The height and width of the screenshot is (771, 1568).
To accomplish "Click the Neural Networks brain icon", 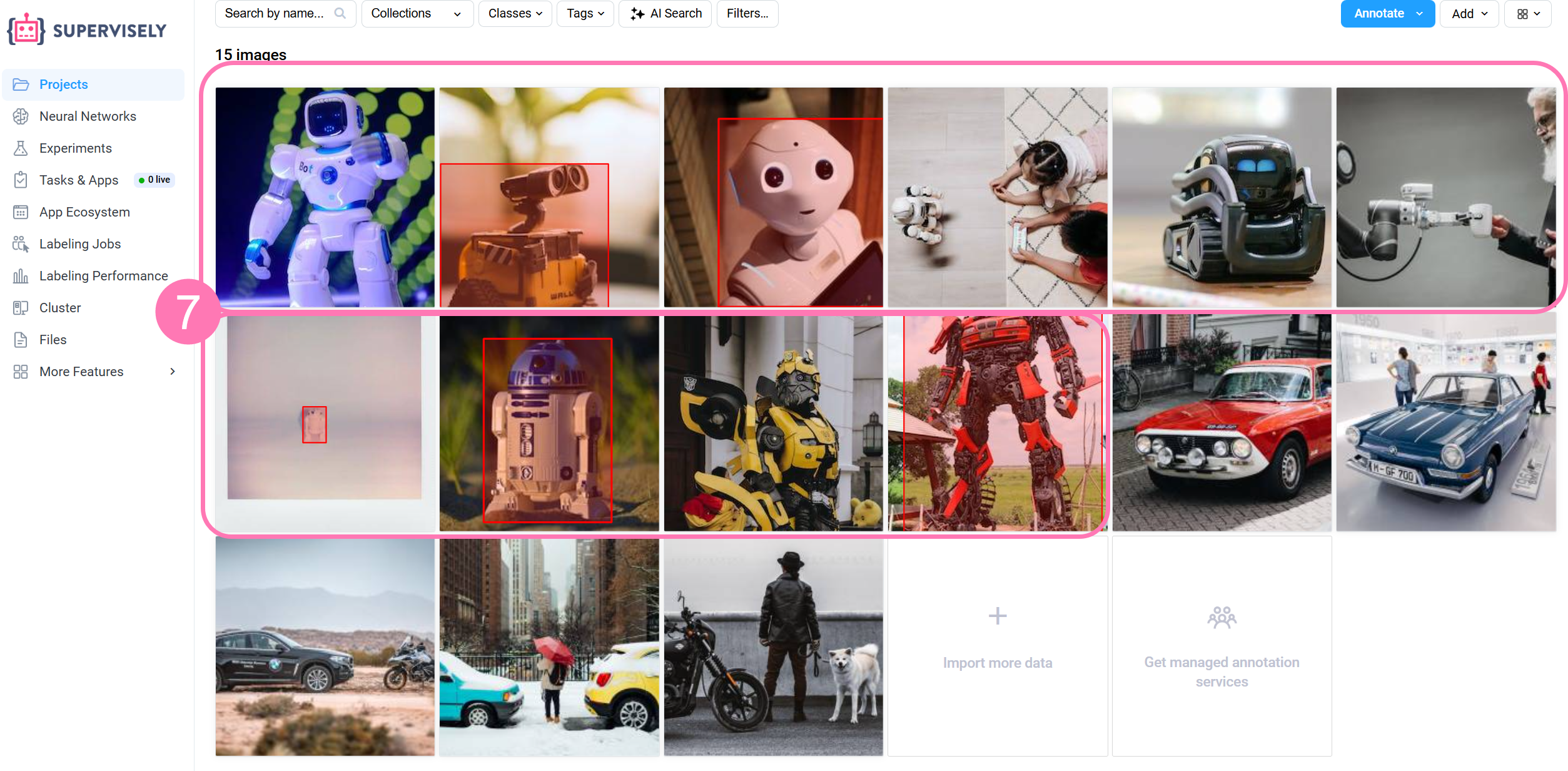I will coord(21,116).
